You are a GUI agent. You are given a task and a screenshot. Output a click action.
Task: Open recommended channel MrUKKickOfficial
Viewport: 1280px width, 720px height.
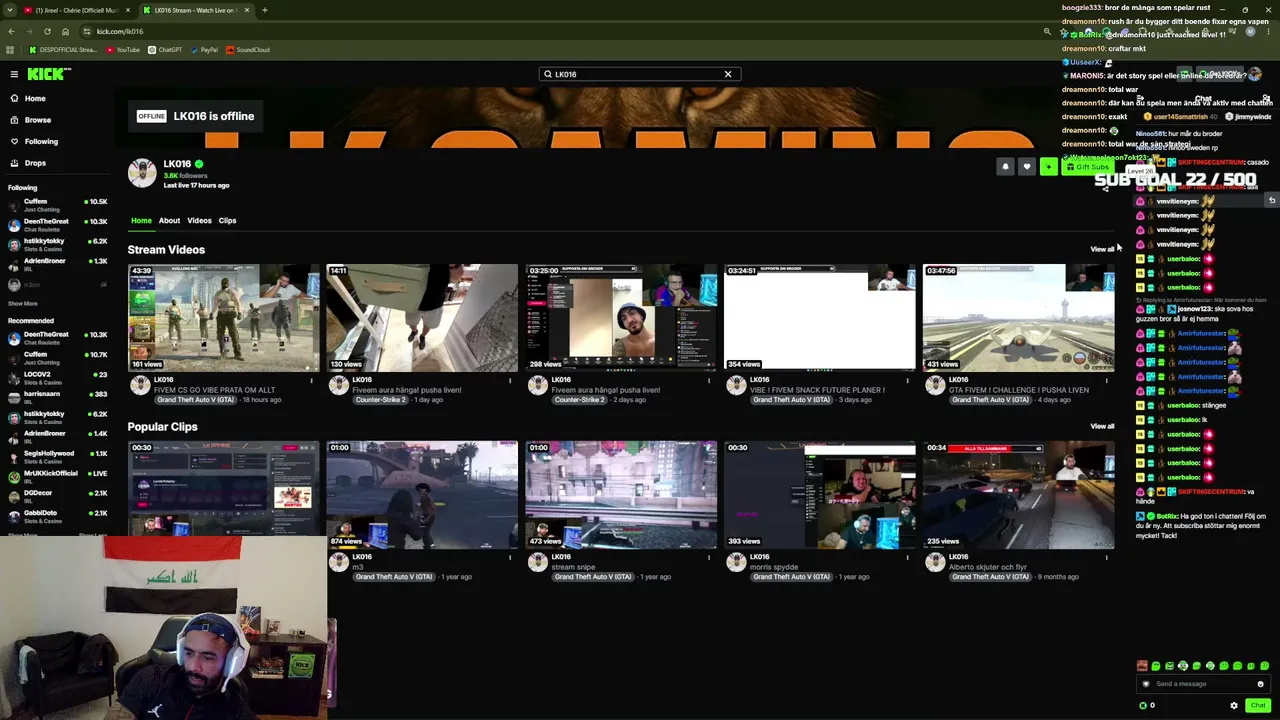[x=58, y=476]
